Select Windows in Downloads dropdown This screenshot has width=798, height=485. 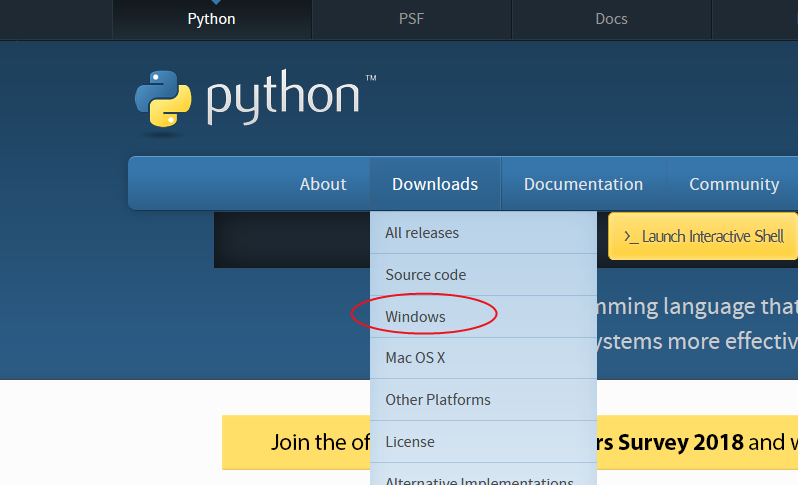click(x=483, y=317)
